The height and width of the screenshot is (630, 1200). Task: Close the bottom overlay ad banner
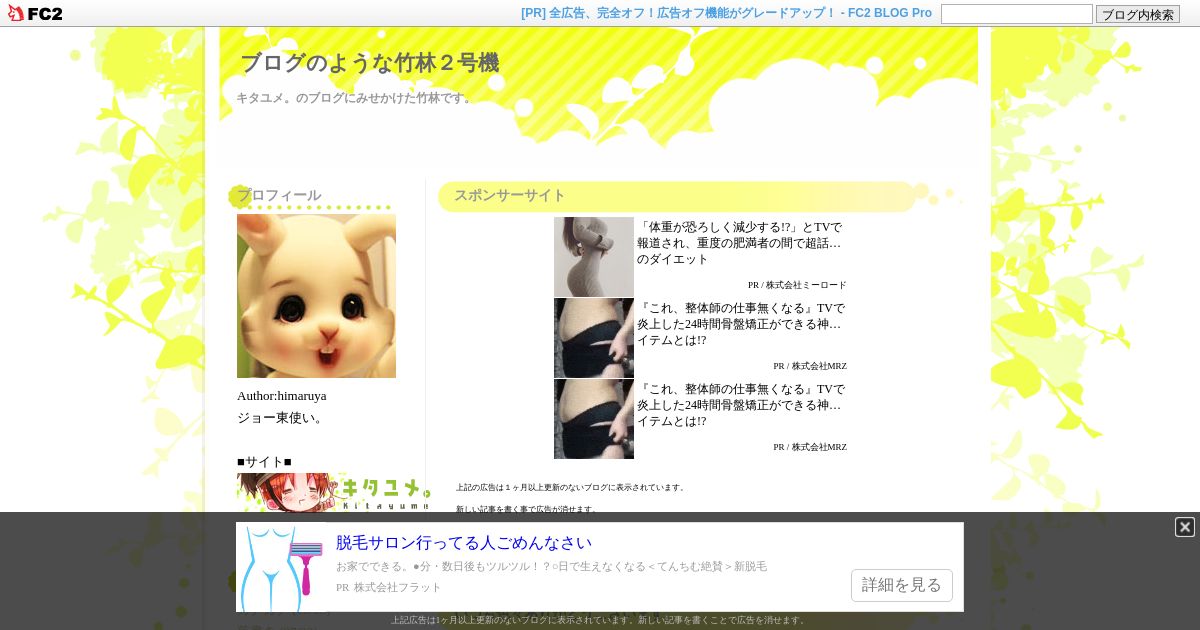point(1185,527)
